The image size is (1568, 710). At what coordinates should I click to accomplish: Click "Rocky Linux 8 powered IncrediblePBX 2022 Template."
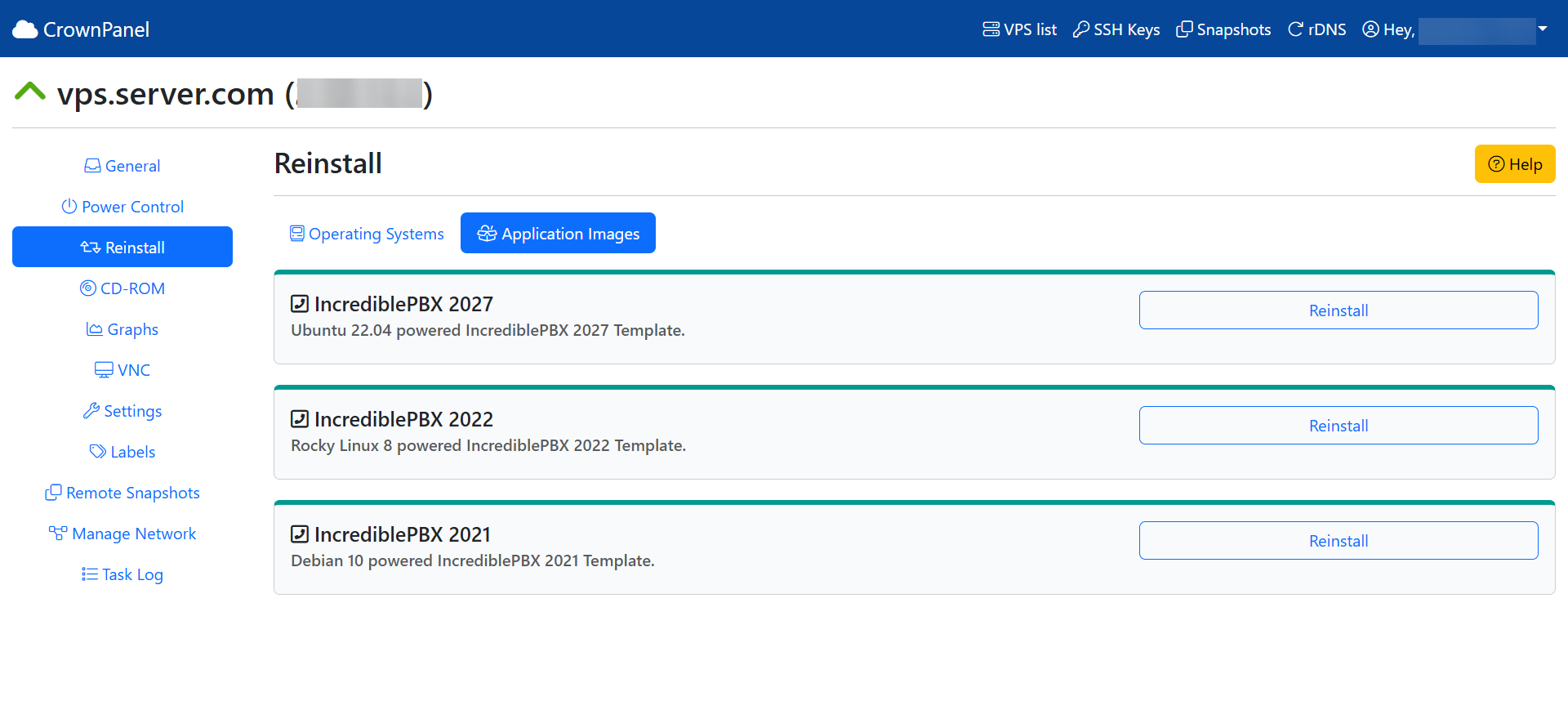click(x=488, y=445)
